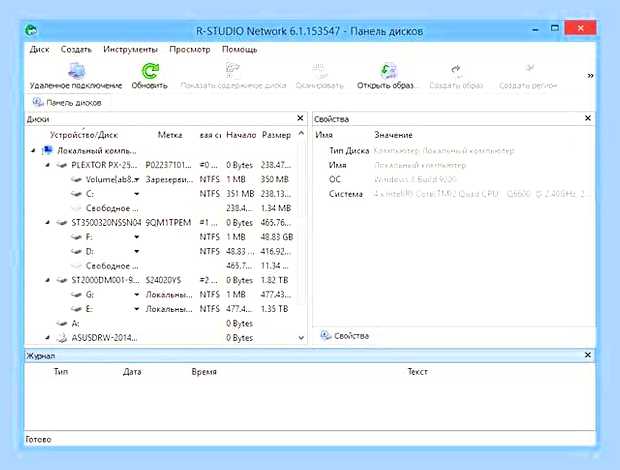Screen dimensions: 620x470
Task: Click the Сканировать toolbar icon
Action: [x=319, y=70]
